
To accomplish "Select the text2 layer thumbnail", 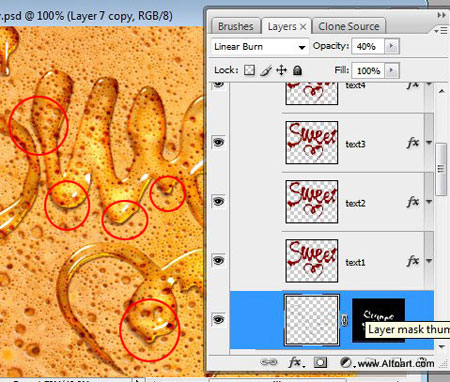I will 312,202.
